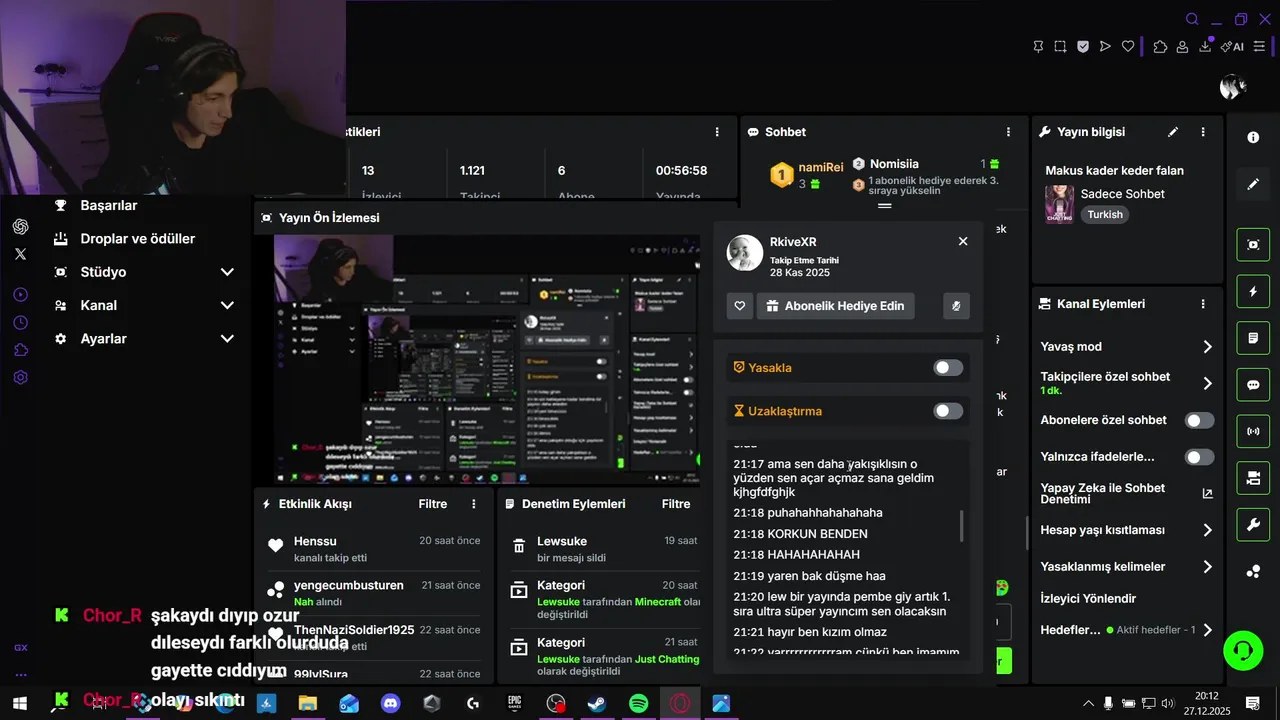Open Kanal Eylemleri three-dot menu
Viewport: 1280px width, 720px height.
[1203, 304]
